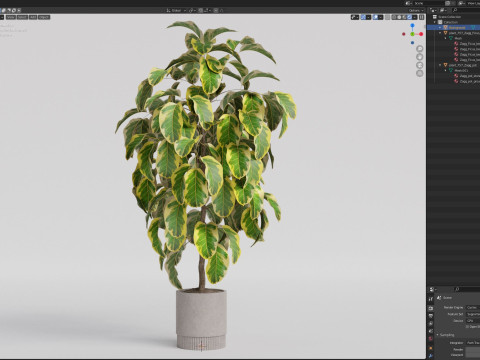Toggle the camera view button
Image resolution: width=480 pixels, height=360 pixels.
point(420,65)
